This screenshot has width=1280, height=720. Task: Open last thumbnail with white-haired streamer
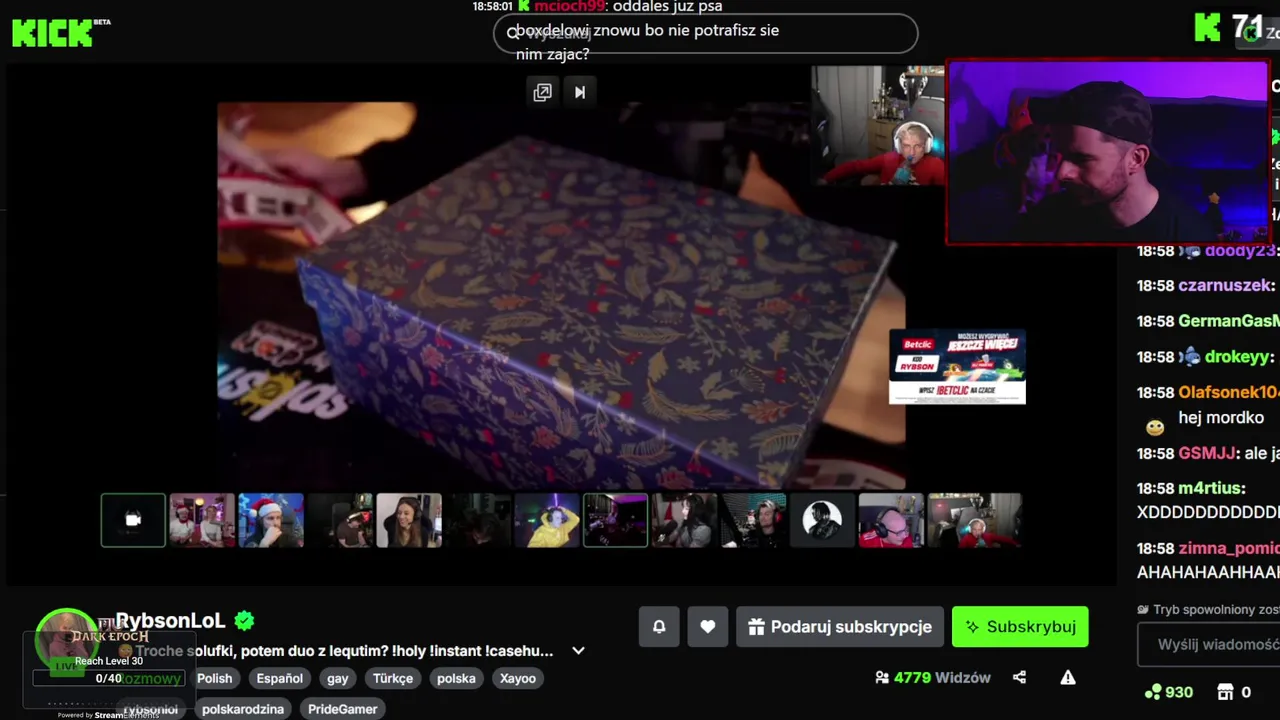[x=975, y=520]
